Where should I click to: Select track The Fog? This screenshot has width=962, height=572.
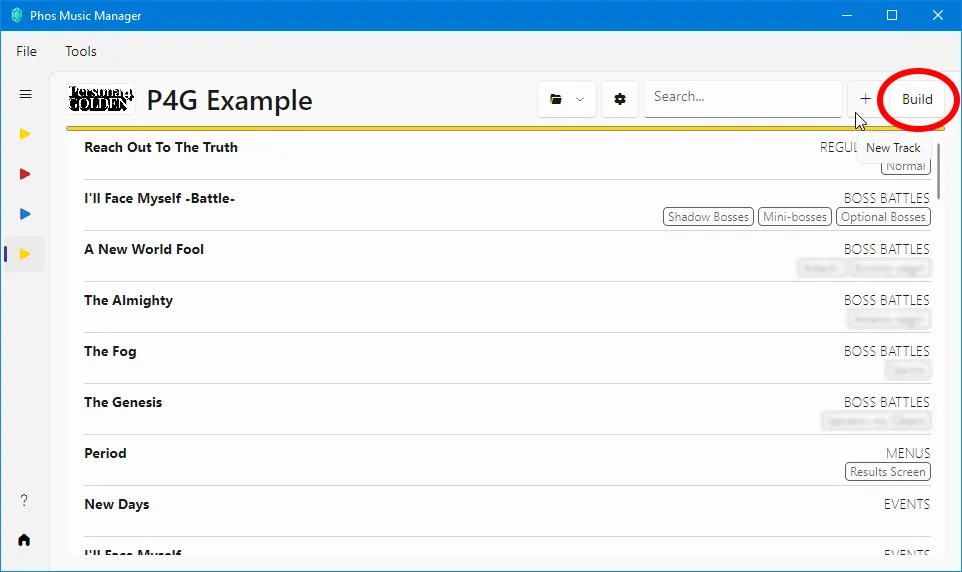(507, 358)
